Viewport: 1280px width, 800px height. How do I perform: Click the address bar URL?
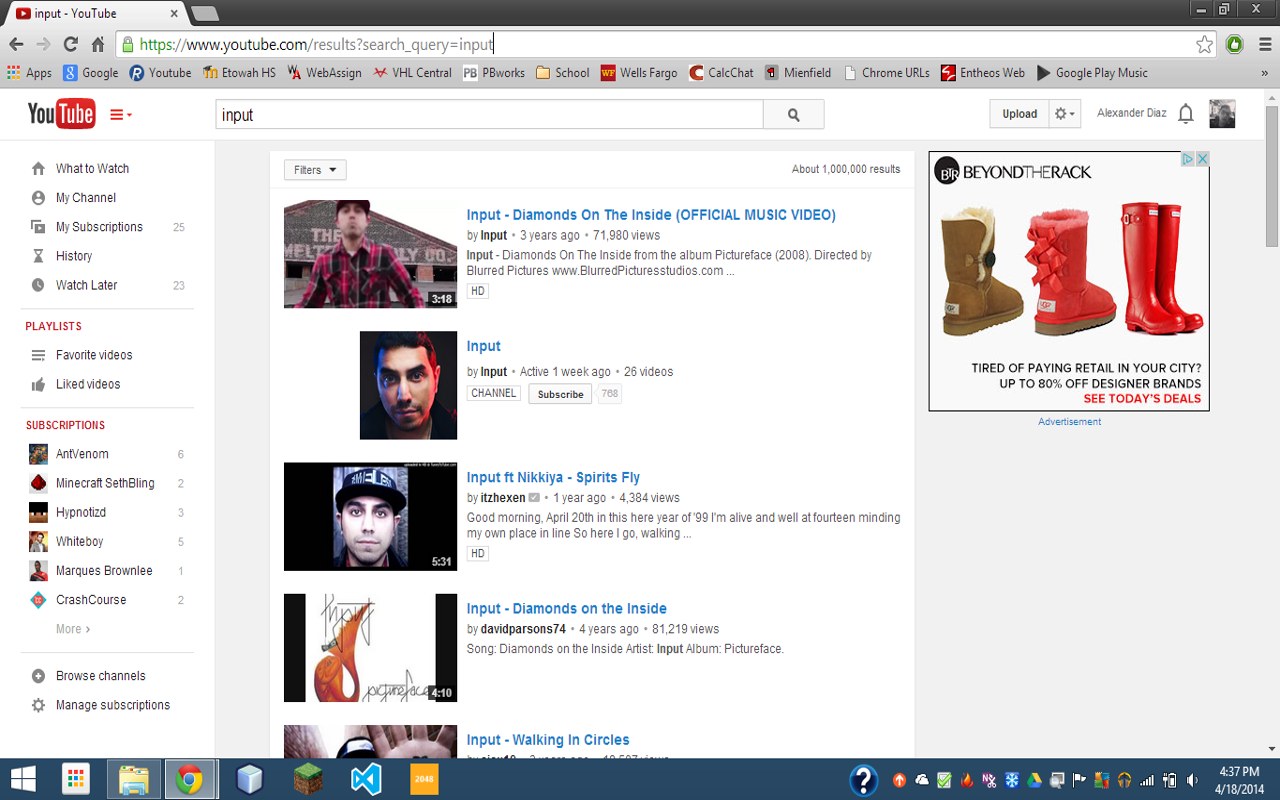click(x=316, y=44)
